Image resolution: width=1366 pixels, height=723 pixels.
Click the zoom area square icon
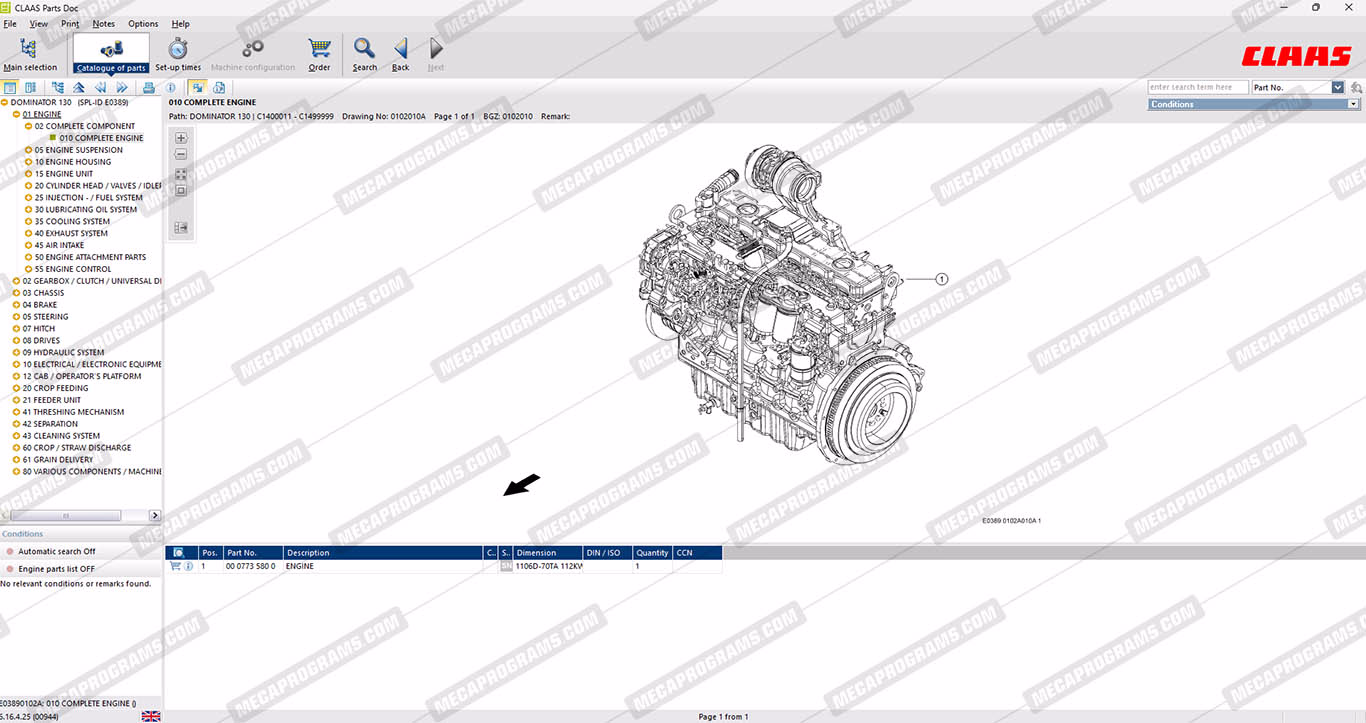coord(181,190)
